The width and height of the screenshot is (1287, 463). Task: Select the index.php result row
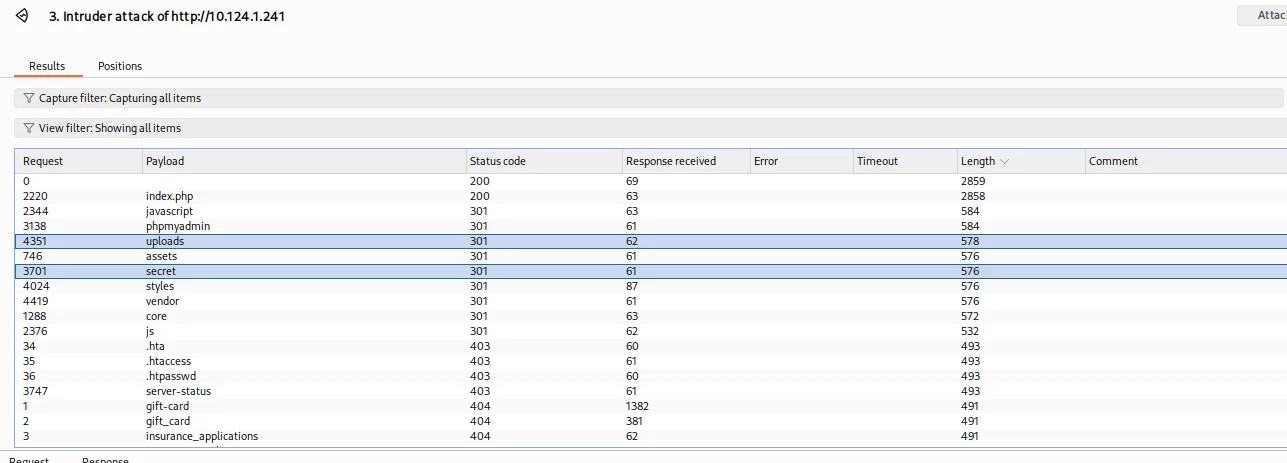168,196
